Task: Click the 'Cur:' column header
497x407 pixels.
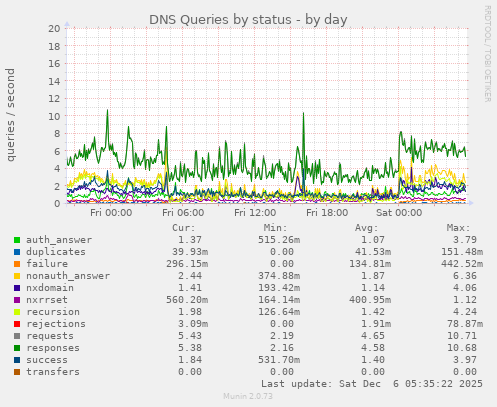Action: (184, 228)
